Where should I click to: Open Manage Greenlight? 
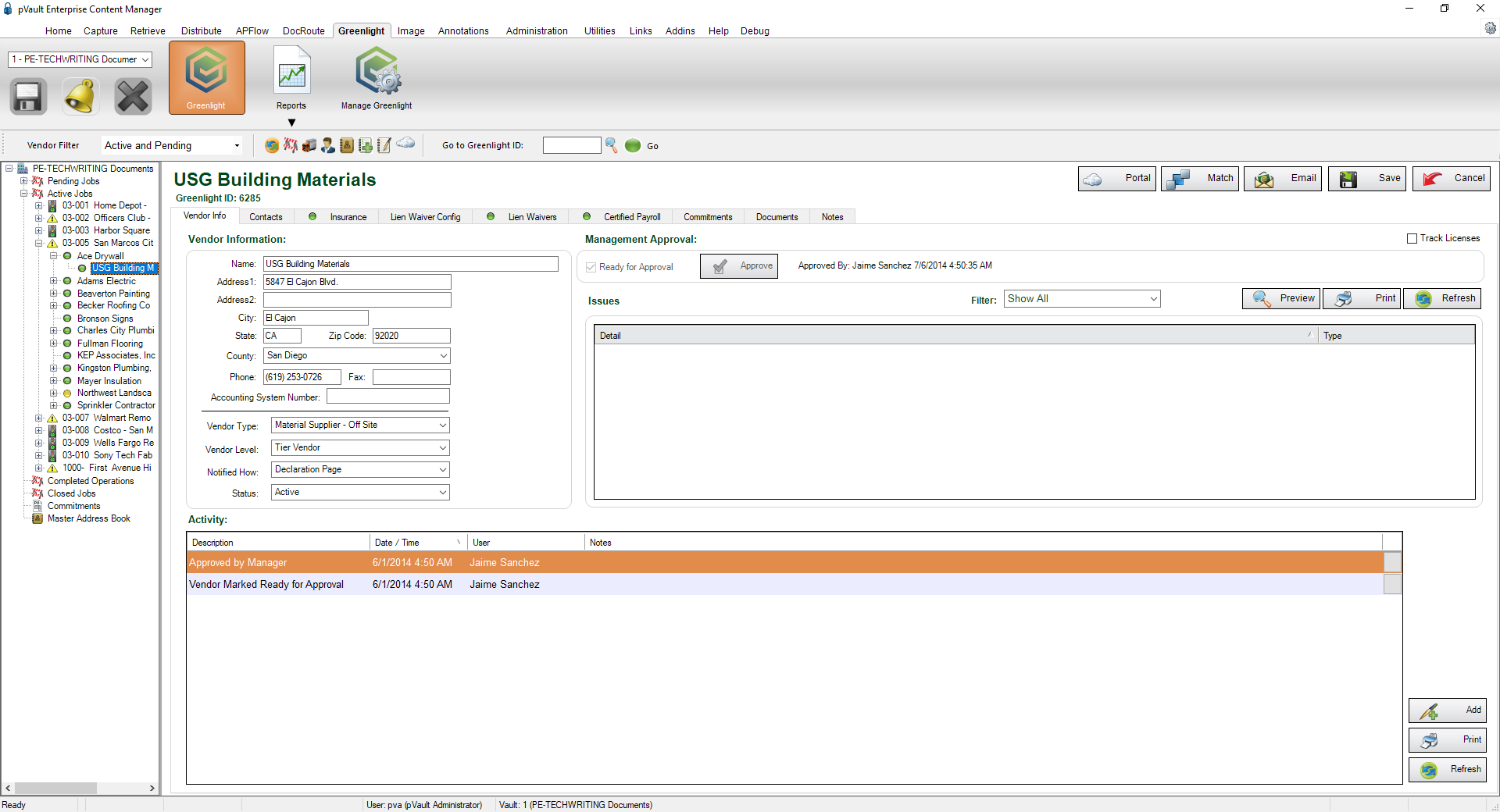click(377, 78)
